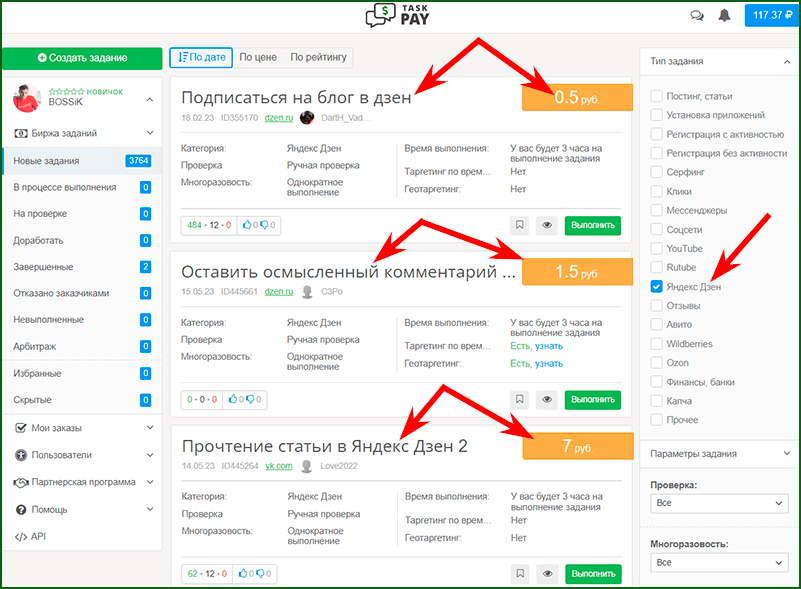
Task: Expand Помощь menu
Action: coord(82,510)
